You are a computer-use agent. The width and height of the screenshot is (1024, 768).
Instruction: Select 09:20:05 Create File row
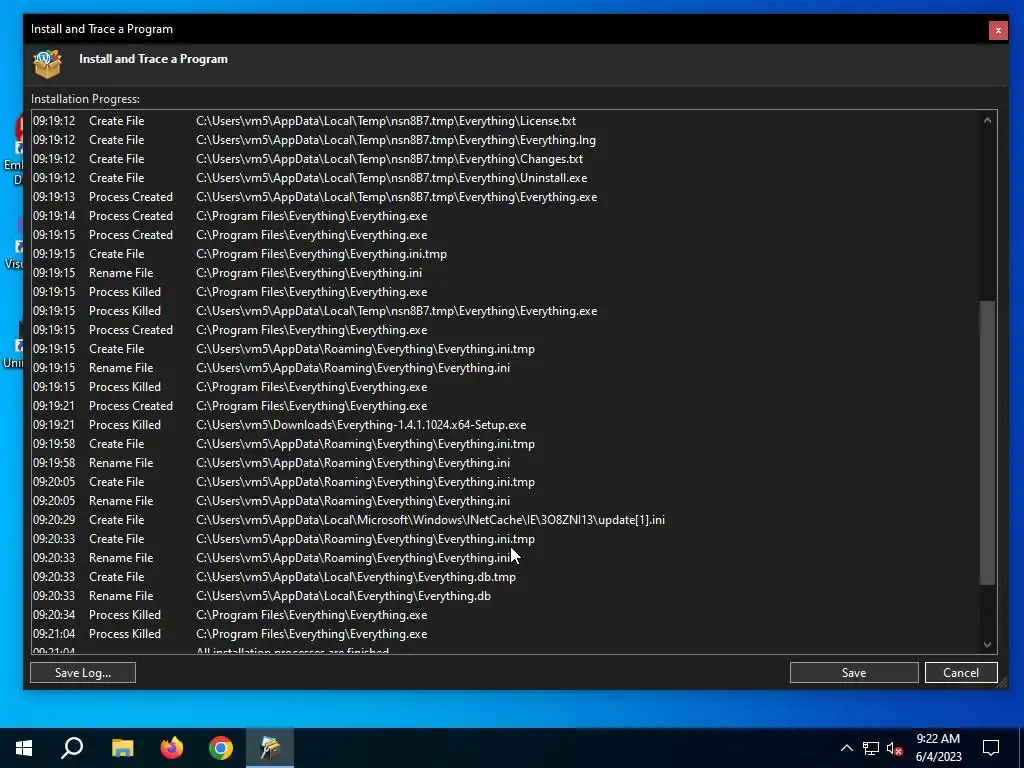coord(505,481)
